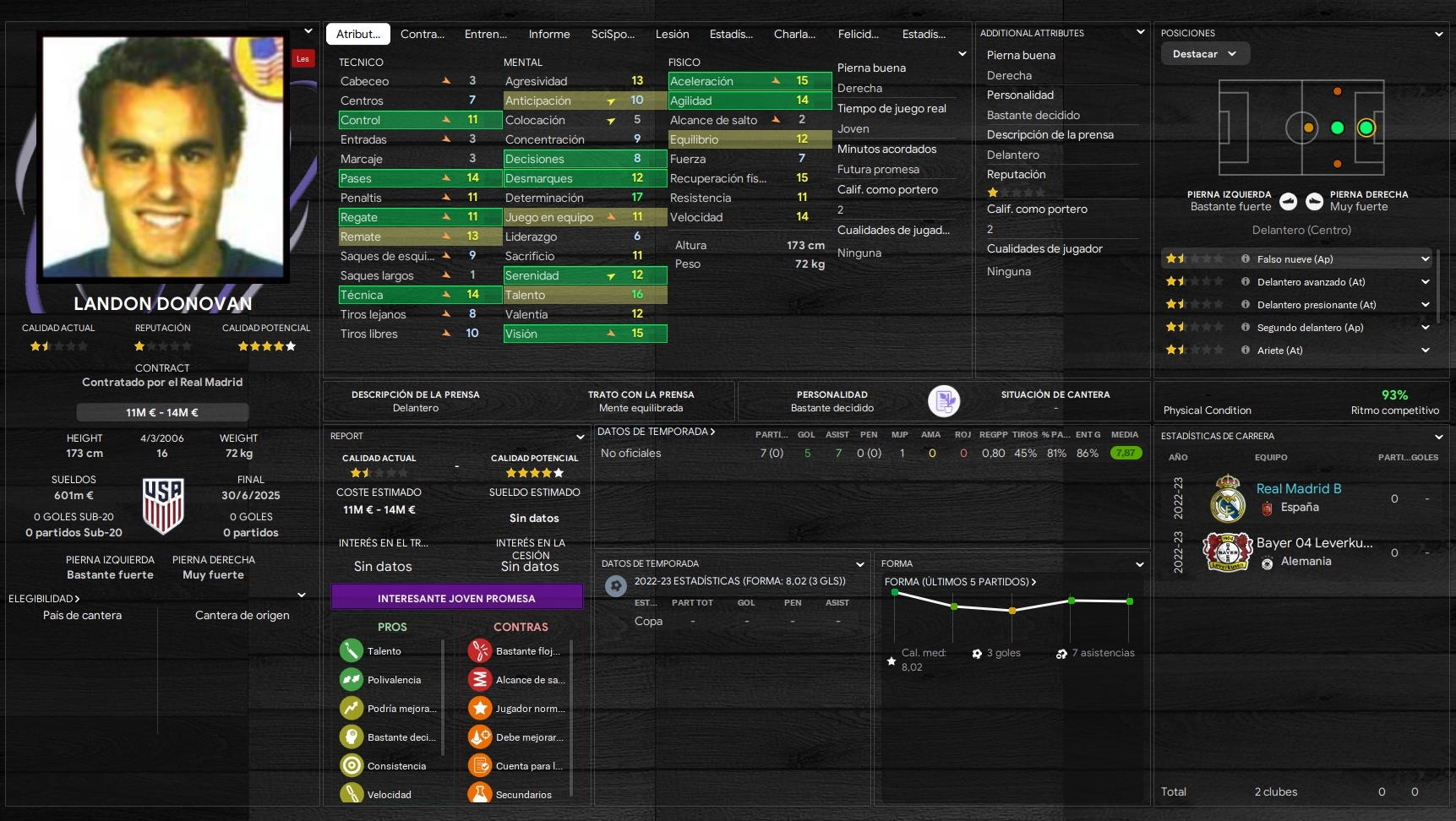Image resolution: width=1456 pixels, height=821 pixels.
Task: Click the Contras list scrollbar
Action: point(571,718)
